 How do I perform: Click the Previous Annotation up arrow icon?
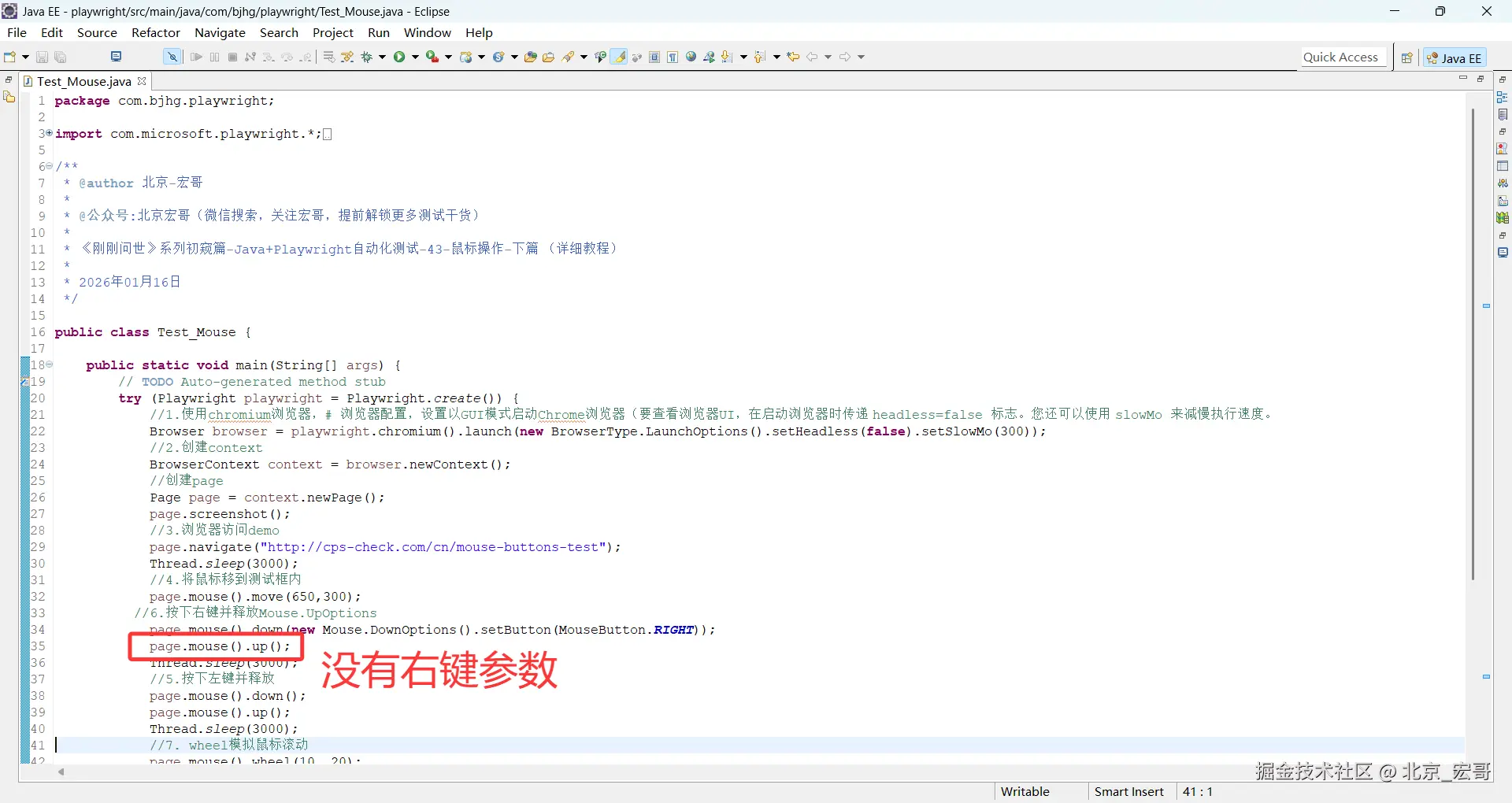[x=760, y=57]
